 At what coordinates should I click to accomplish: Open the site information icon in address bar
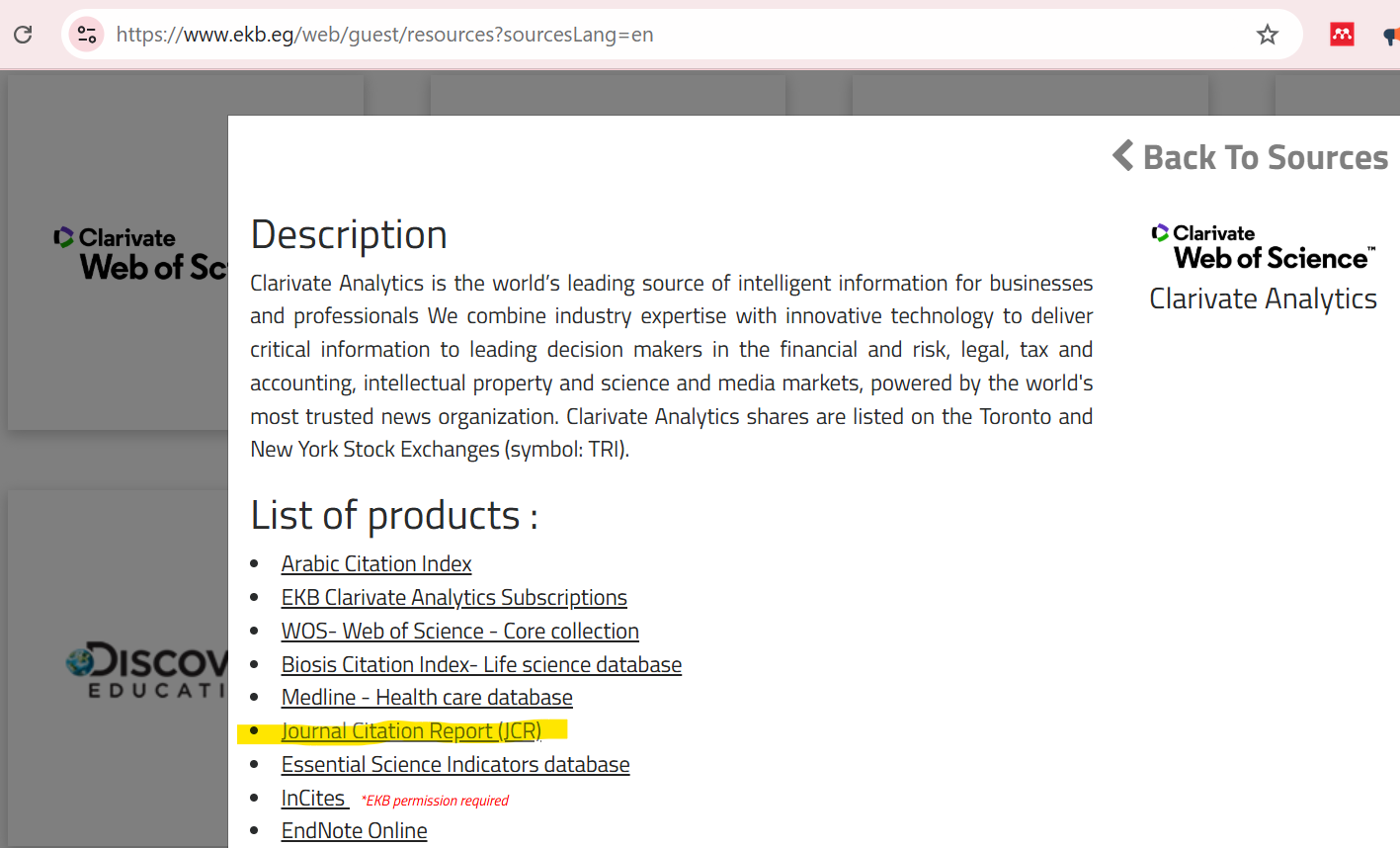coord(87,35)
